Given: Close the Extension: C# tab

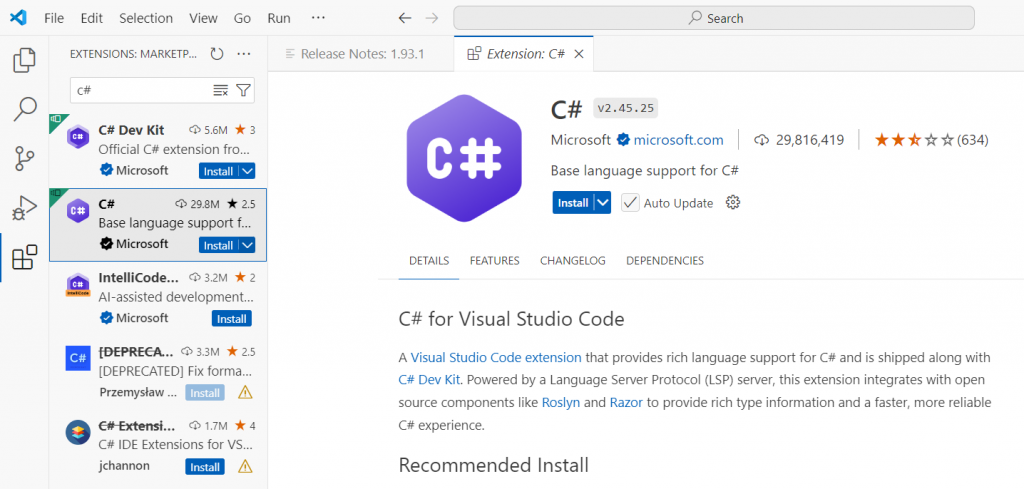Looking at the screenshot, I should pyautogui.click(x=579, y=54).
